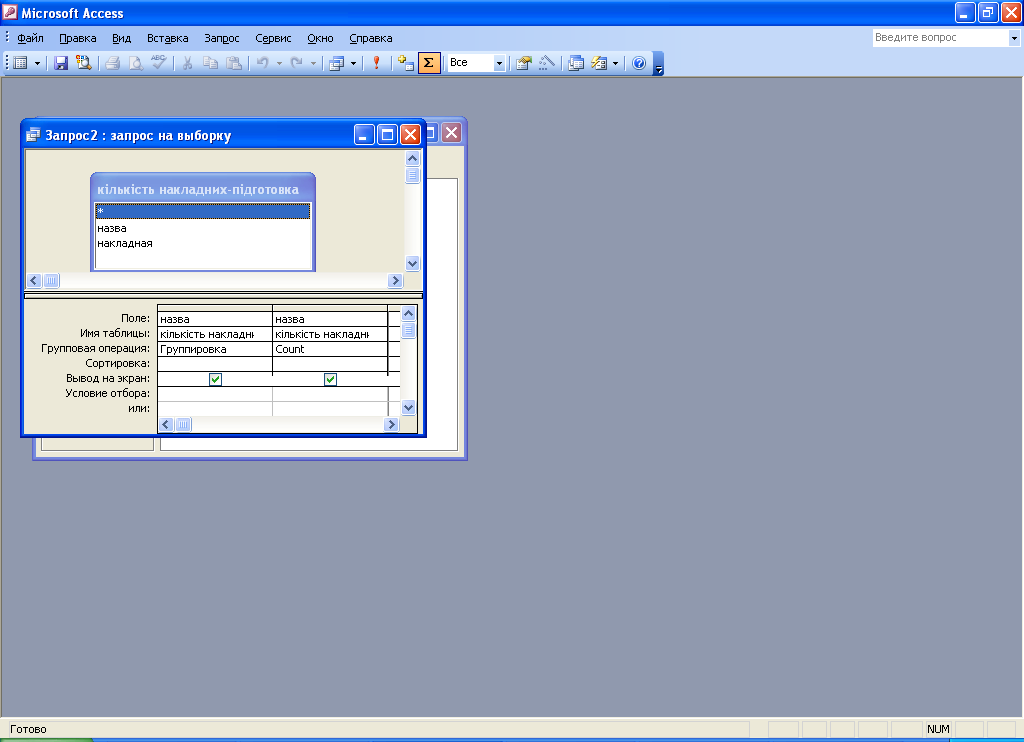Click second column 'назва' field cell
This screenshot has width=1024, height=742.
[x=330, y=319]
